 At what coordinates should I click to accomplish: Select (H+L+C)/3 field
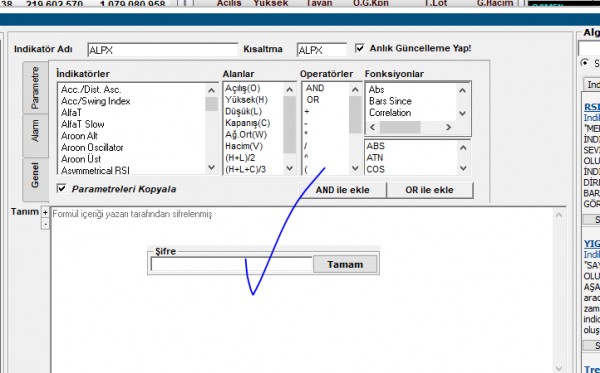point(245,169)
